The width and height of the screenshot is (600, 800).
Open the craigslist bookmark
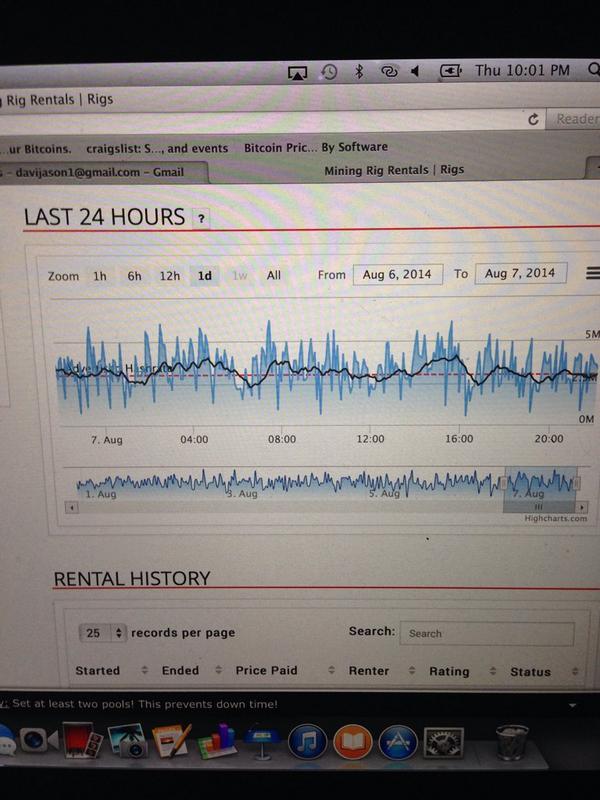(157, 148)
